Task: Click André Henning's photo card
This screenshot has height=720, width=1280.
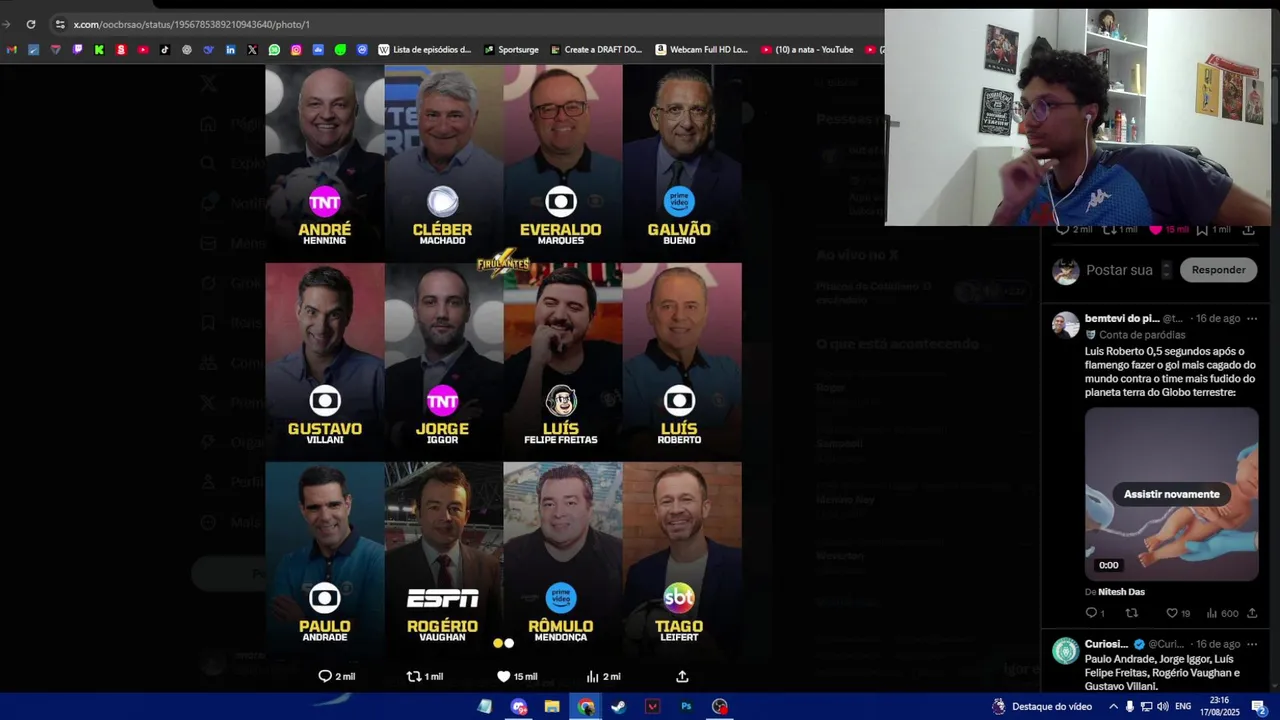Action: click(x=325, y=163)
